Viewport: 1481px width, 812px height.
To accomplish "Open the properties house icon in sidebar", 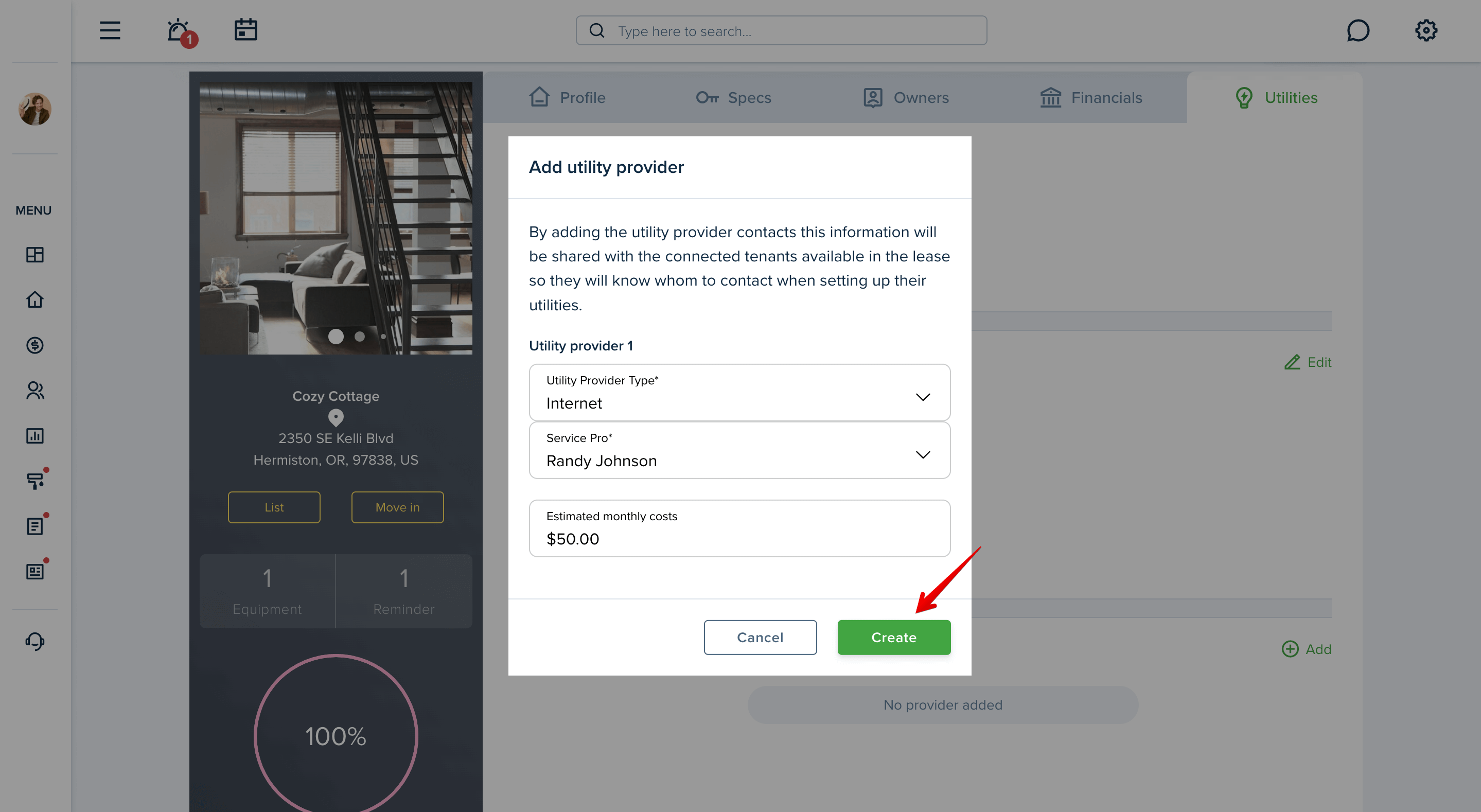I will [35, 299].
